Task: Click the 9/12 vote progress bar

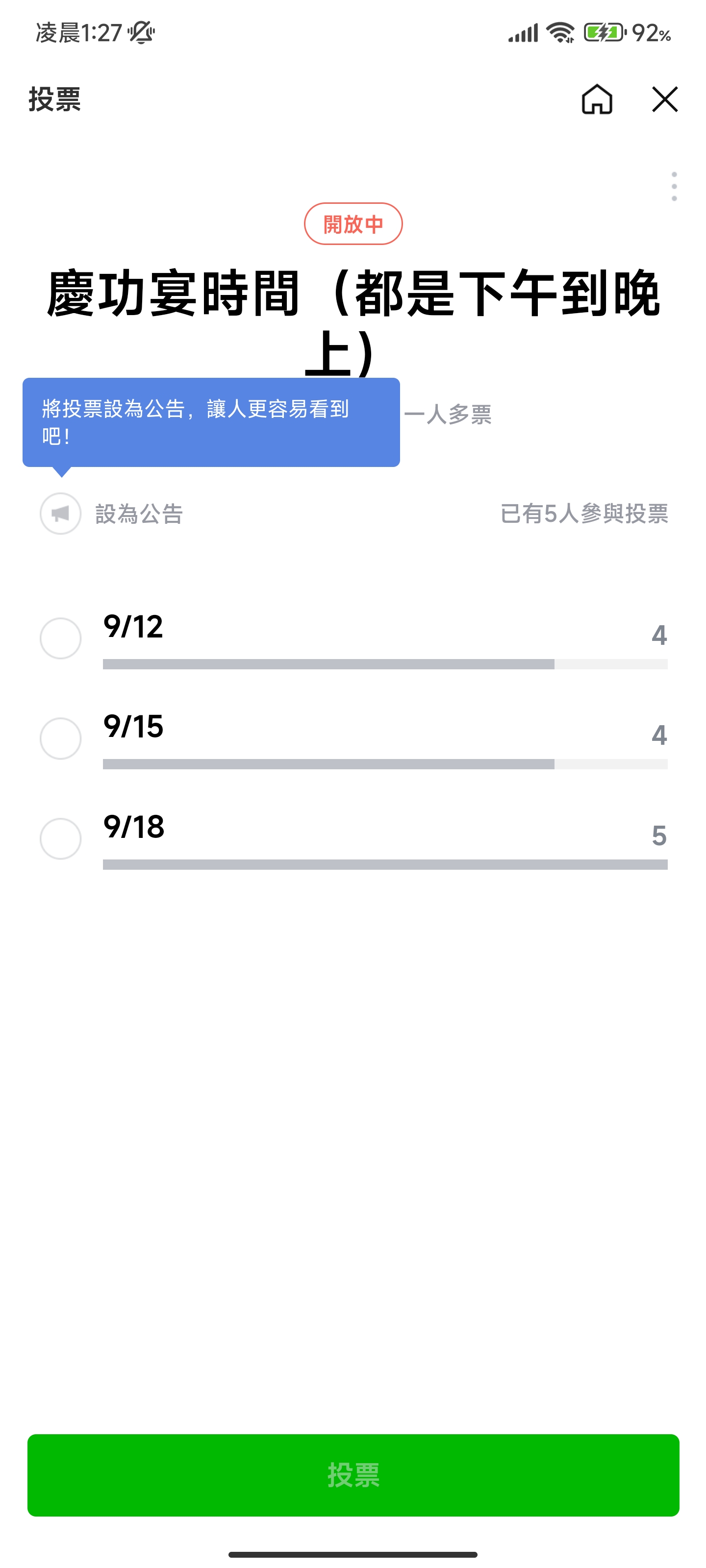Action: [385, 664]
